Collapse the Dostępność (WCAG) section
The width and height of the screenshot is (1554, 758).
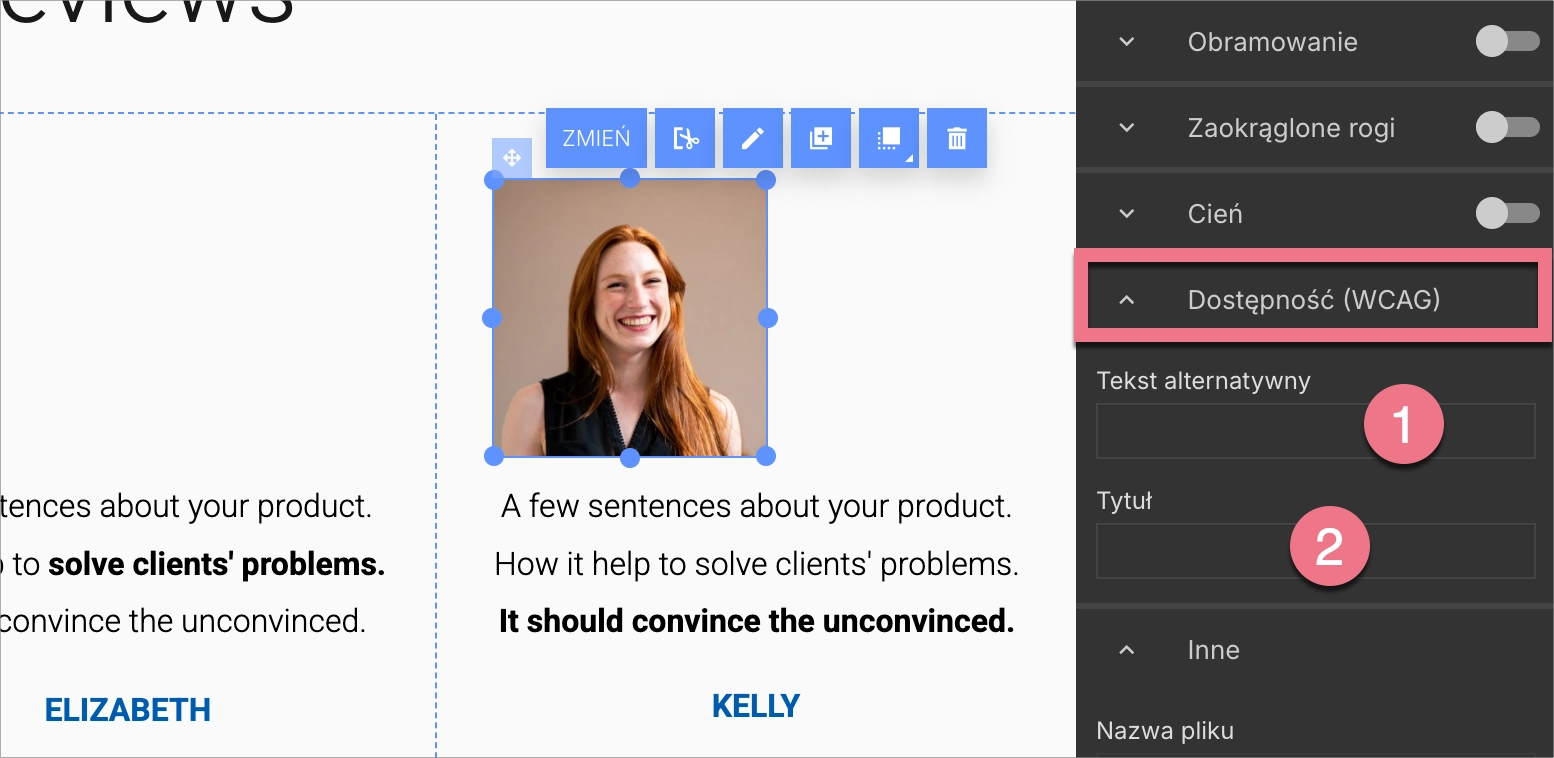(1127, 300)
